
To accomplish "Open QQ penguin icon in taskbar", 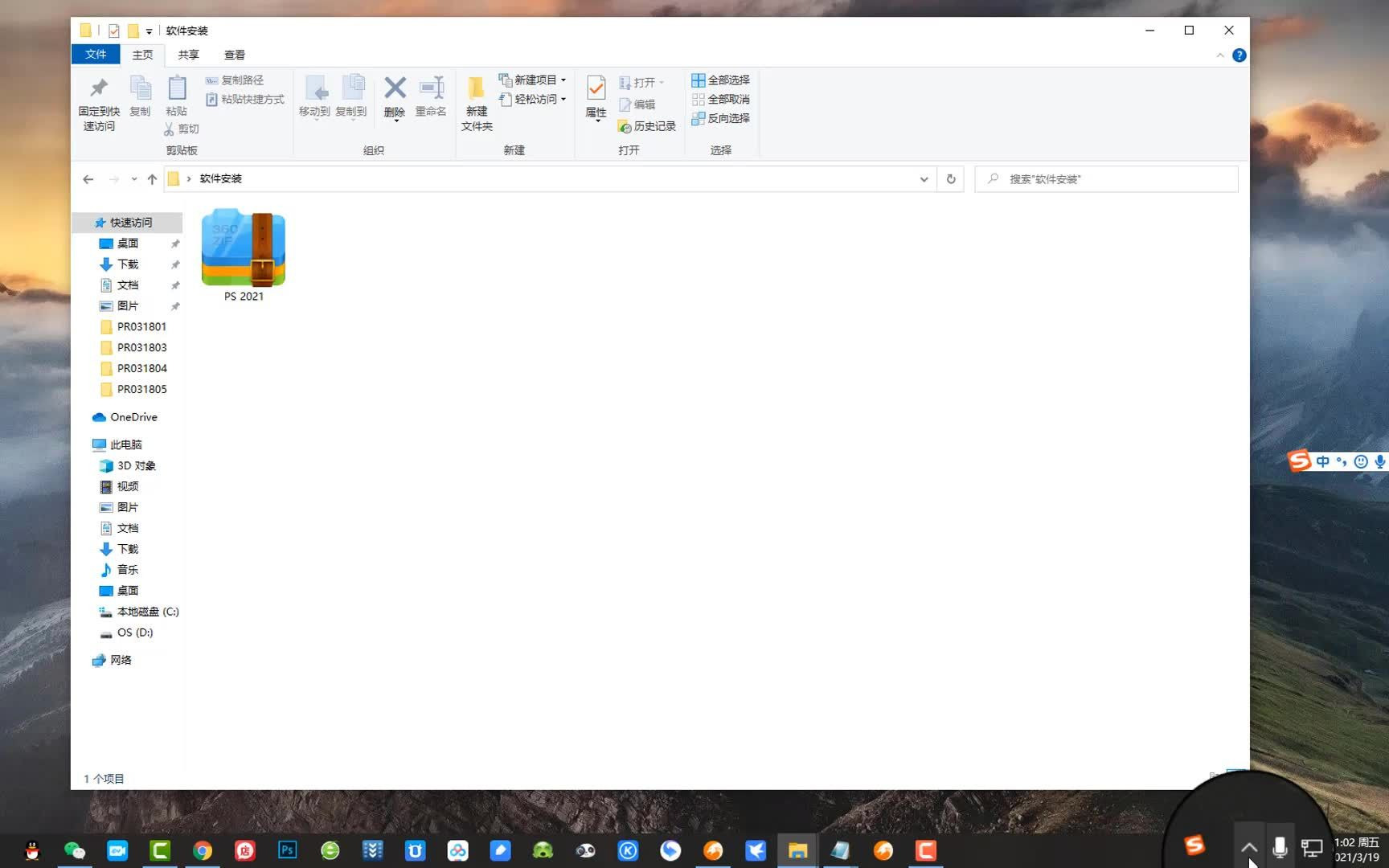I will (32, 850).
